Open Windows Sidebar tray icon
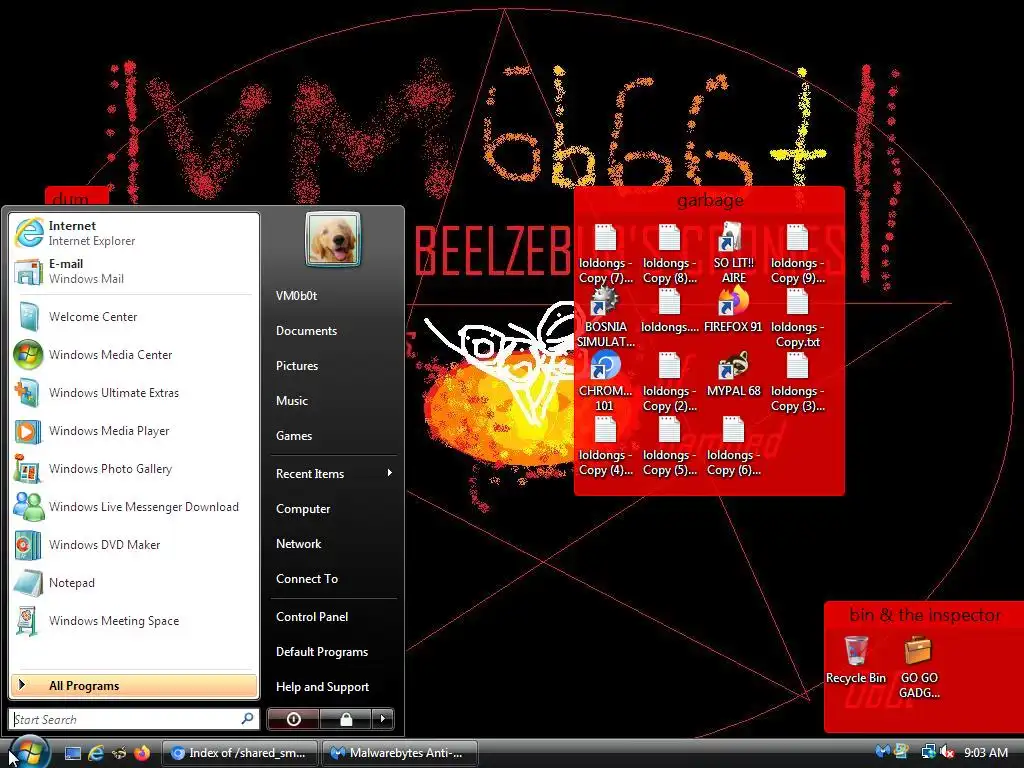Viewport: 1024px width, 768px height. pos(902,752)
